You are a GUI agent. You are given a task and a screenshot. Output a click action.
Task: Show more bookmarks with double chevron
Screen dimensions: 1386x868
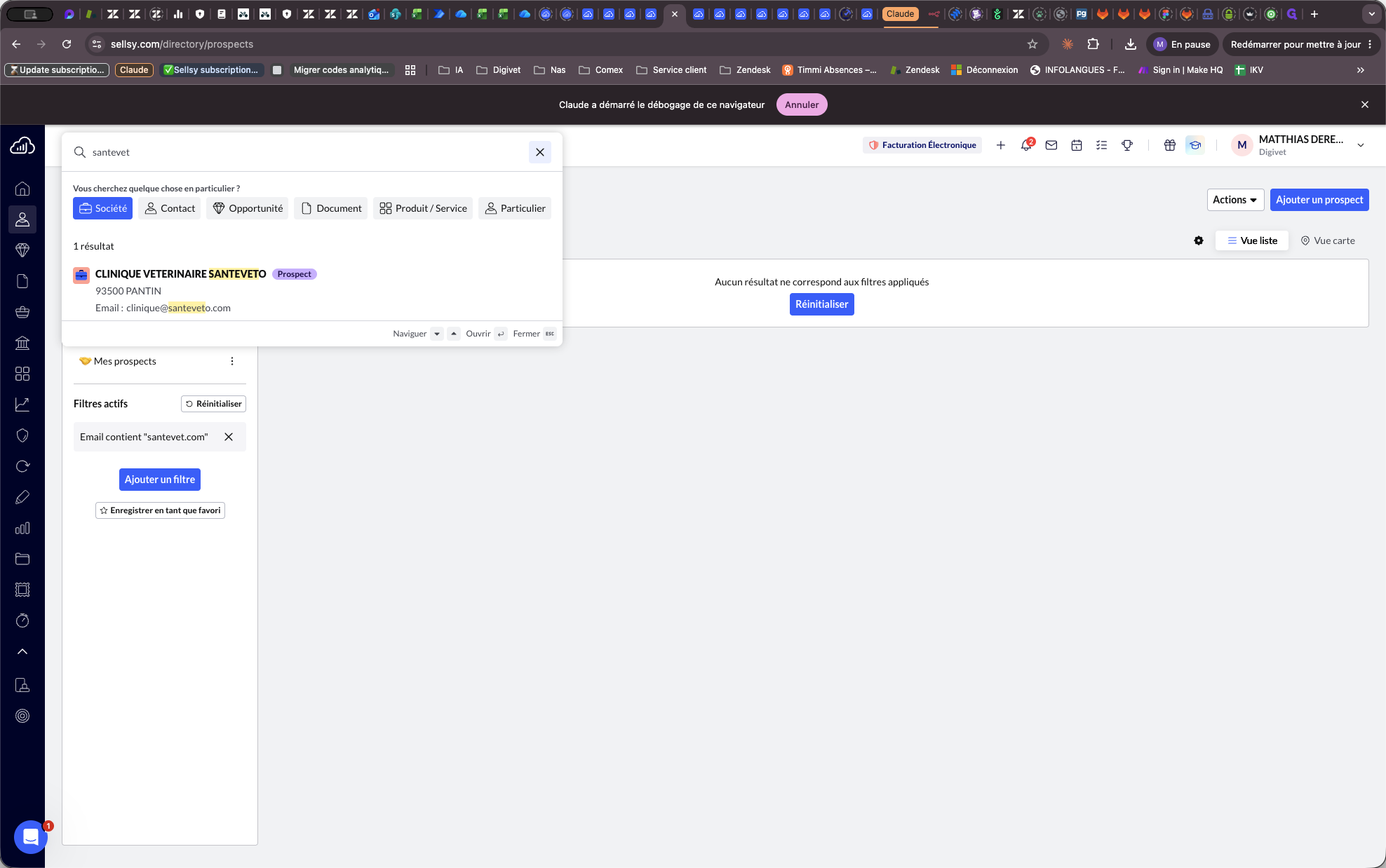coord(1361,70)
